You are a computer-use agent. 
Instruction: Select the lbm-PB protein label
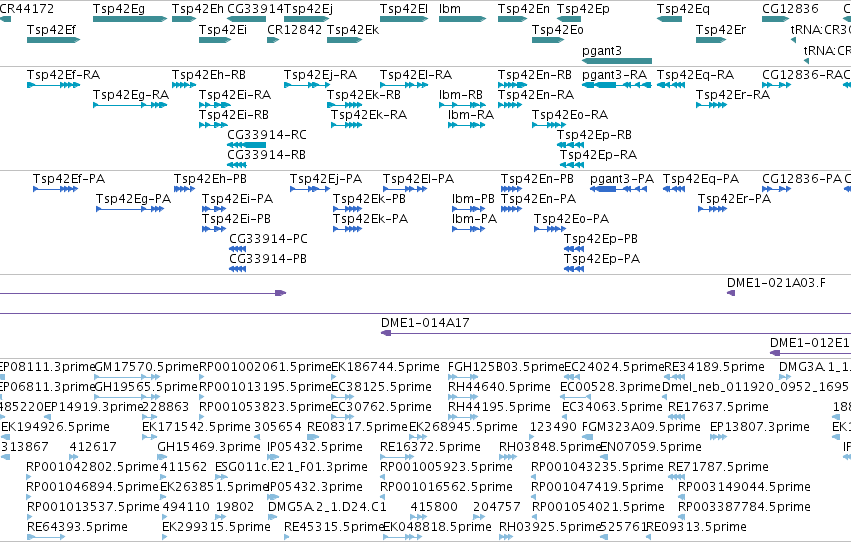(x=473, y=199)
